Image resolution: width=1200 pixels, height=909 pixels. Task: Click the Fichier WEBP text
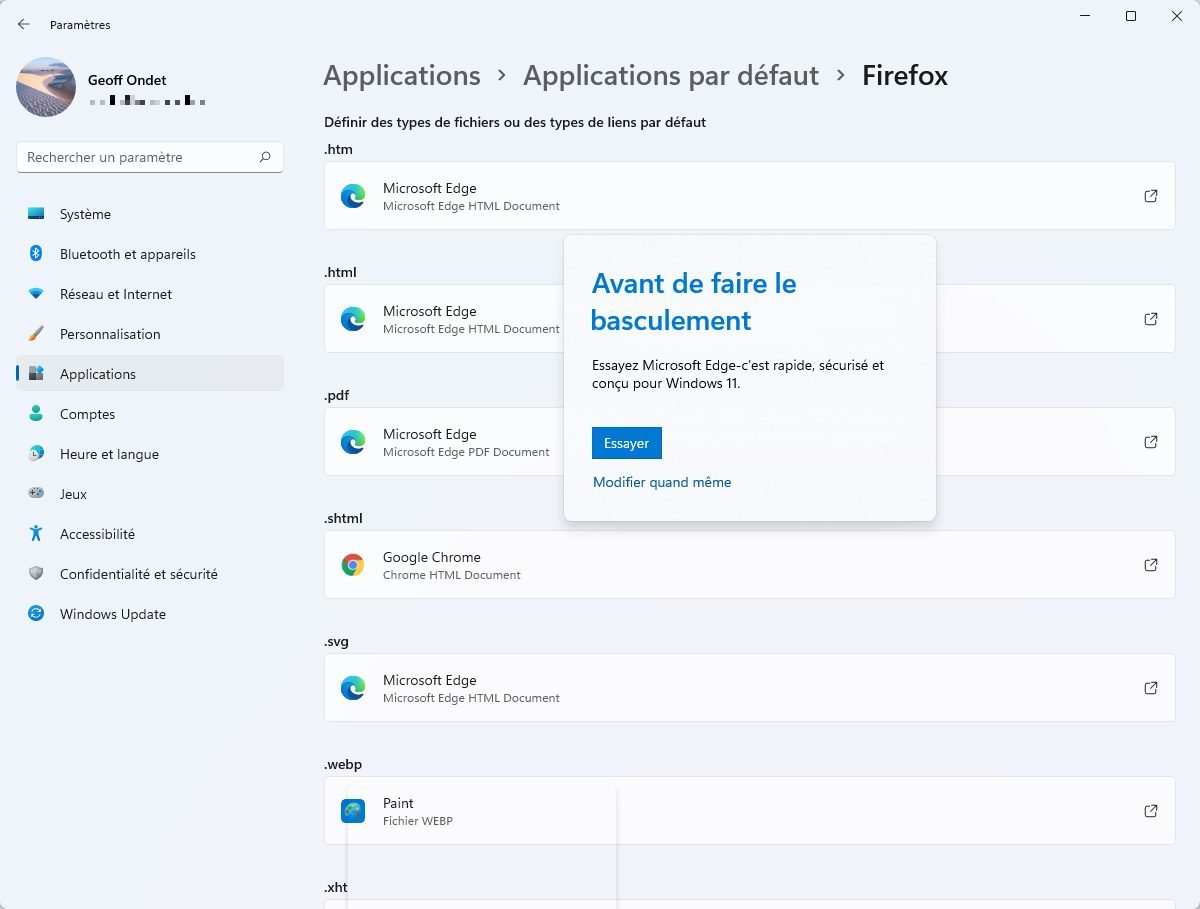coord(418,821)
